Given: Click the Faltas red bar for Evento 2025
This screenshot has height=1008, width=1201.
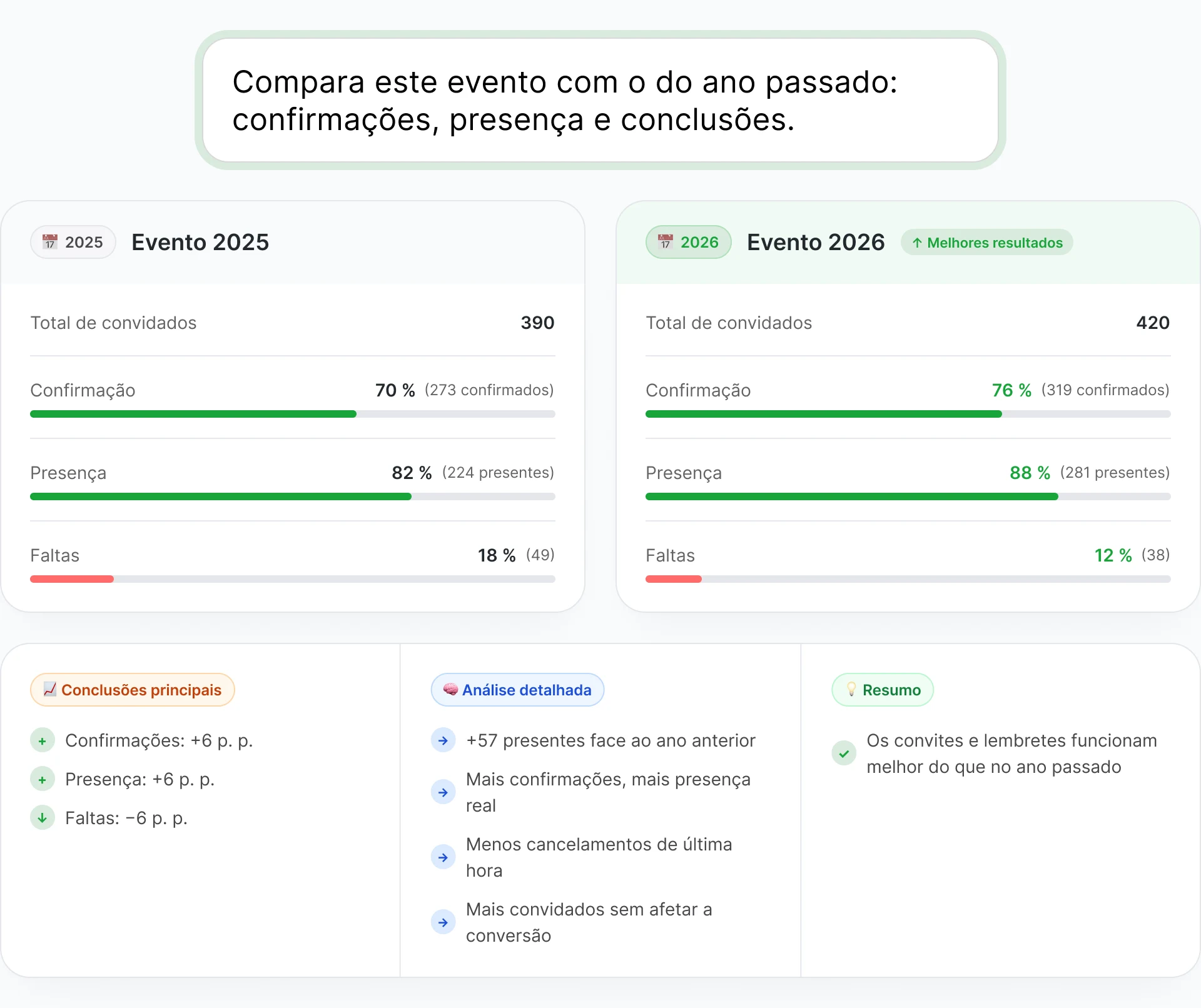Looking at the screenshot, I should [72, 579].
